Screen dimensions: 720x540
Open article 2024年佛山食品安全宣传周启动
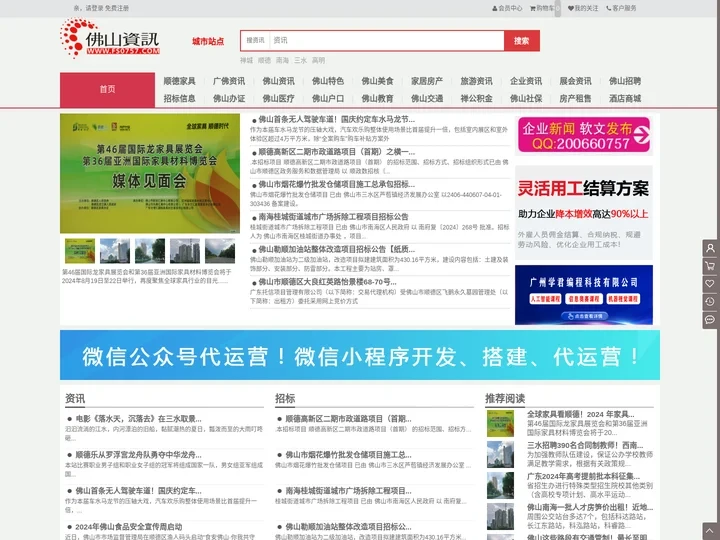[129, 527]
